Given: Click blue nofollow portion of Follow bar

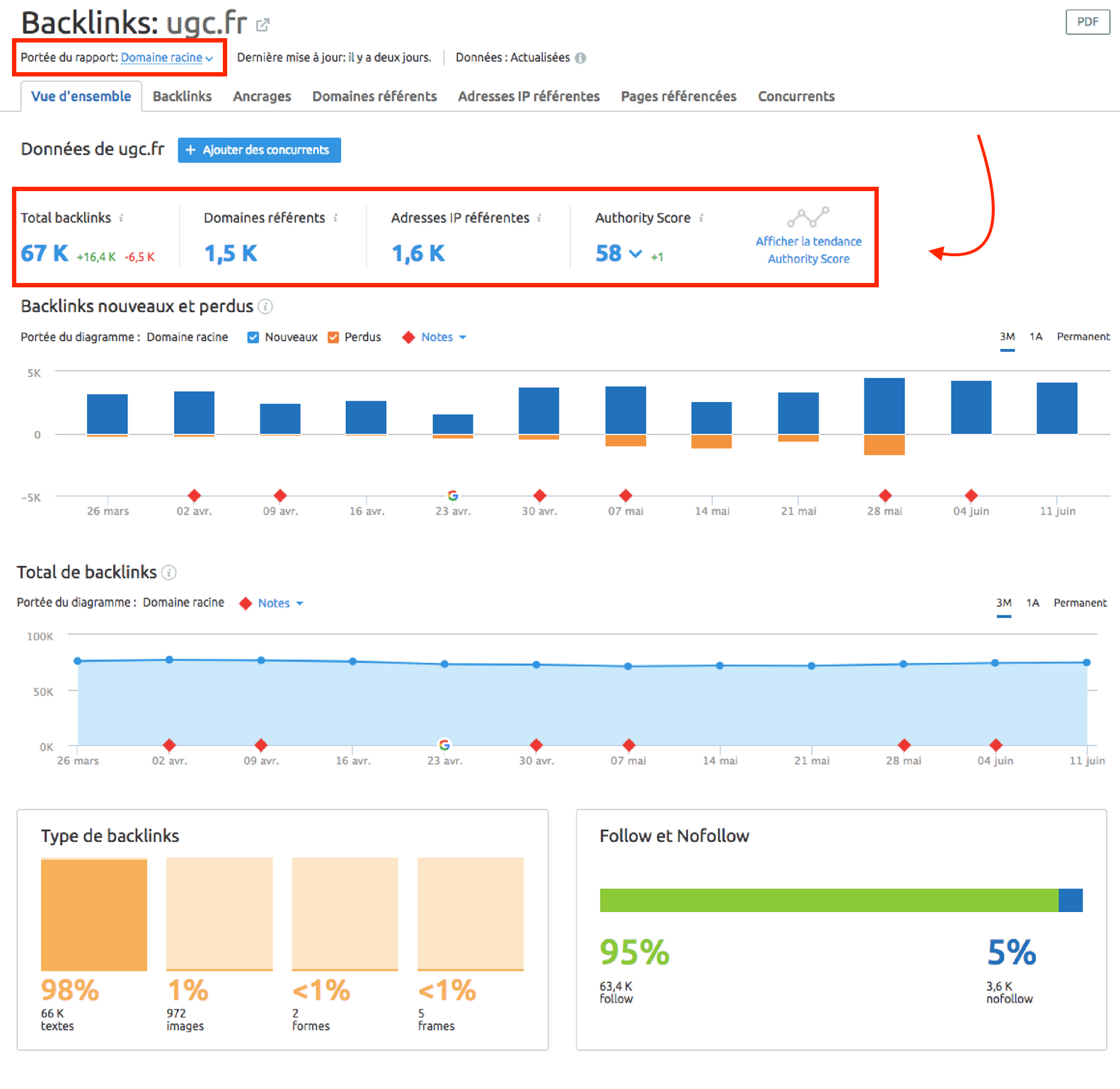Looking at the screenshot, I should tap(1071, 900).
